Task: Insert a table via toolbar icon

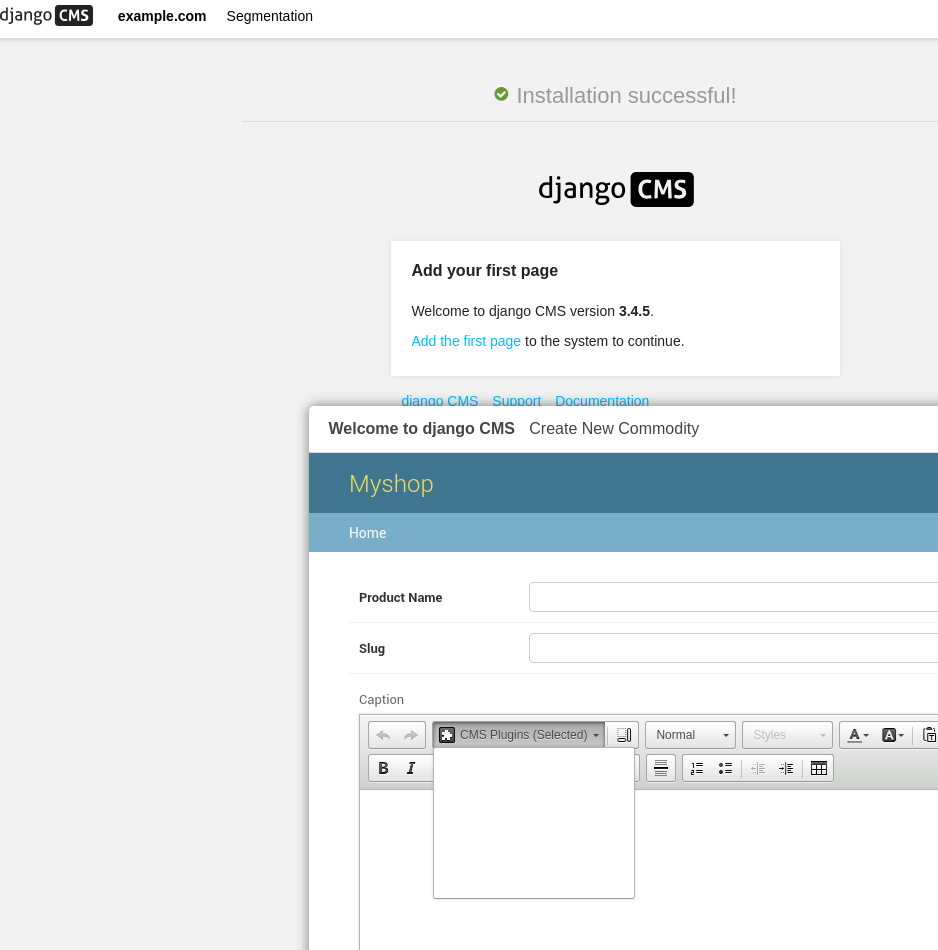Action: 819,768
